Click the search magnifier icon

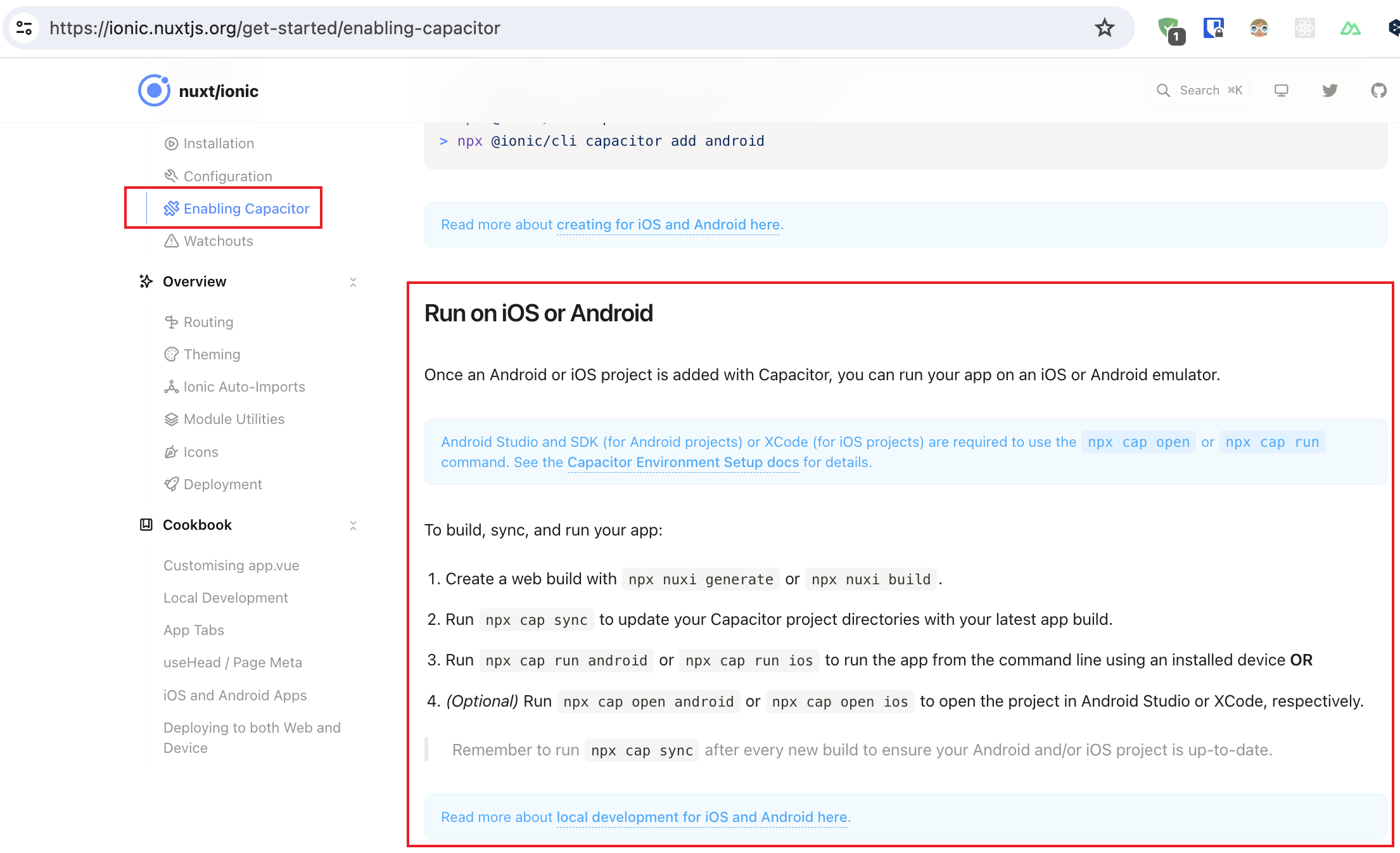[x=1164, y=90]
